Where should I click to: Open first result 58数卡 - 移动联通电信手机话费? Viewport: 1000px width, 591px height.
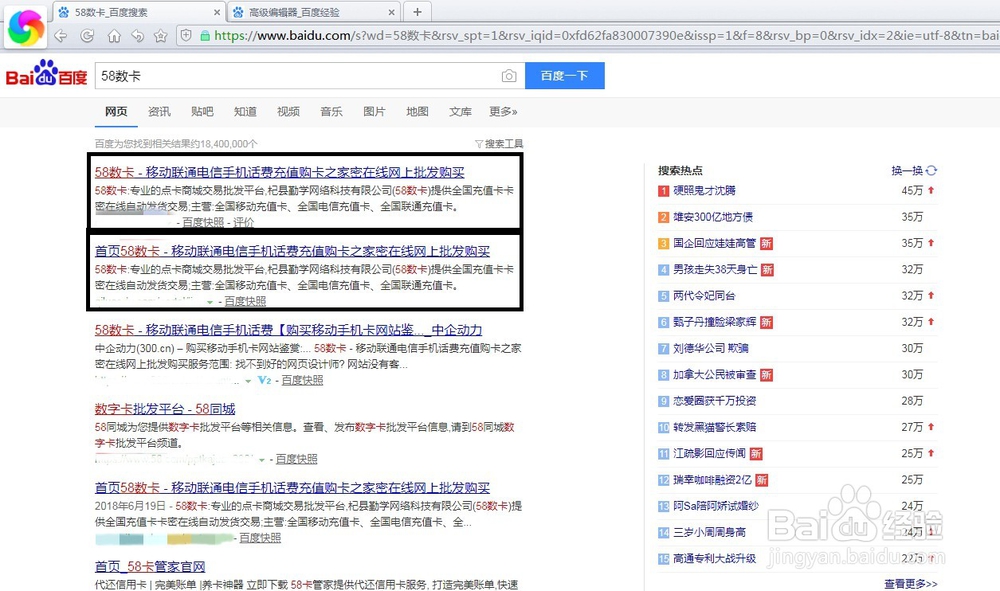[279, 172]
